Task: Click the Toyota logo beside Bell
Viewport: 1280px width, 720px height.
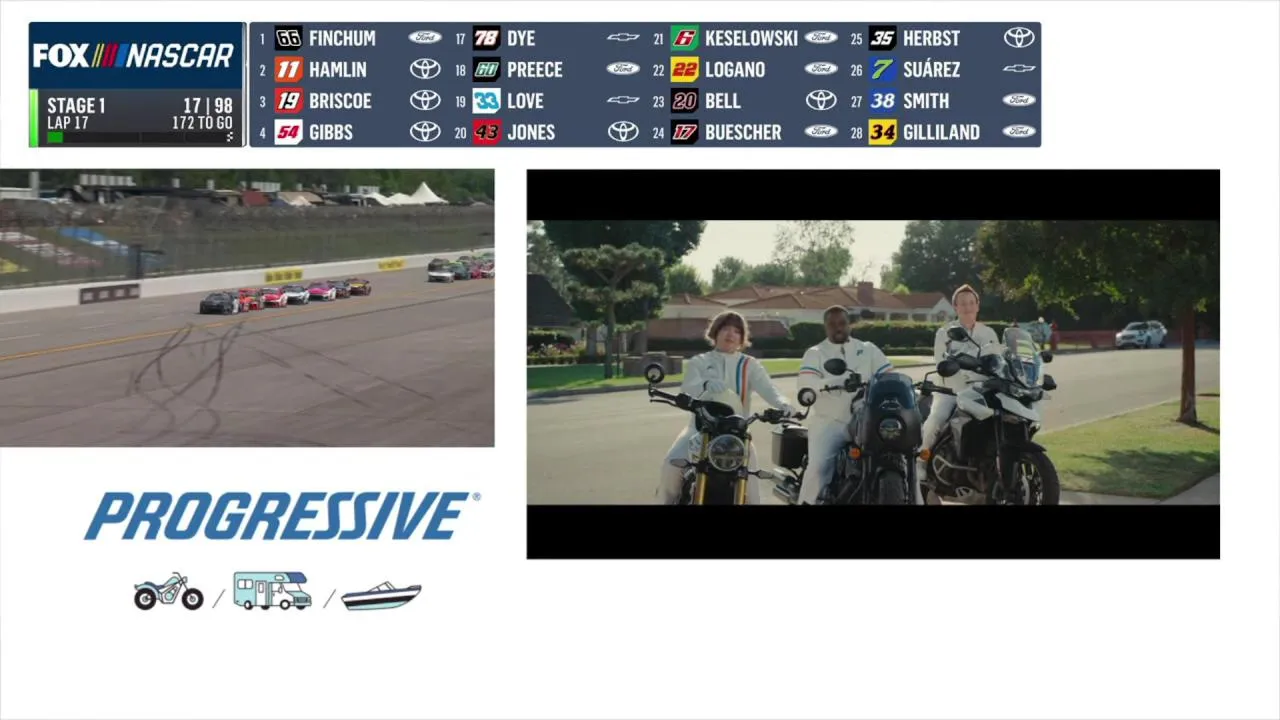Action: (821, 100)
